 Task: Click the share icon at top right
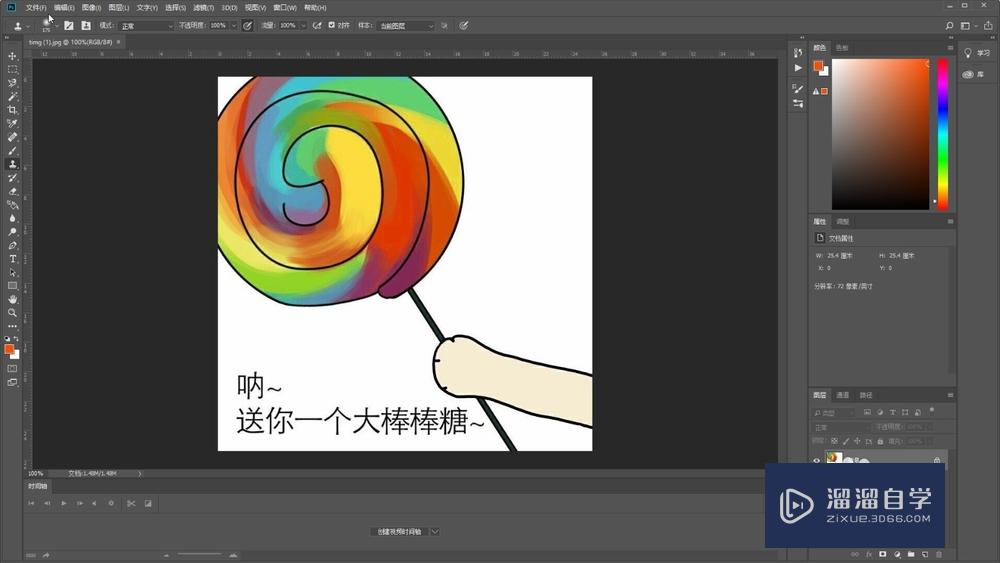tap(988, 26)
